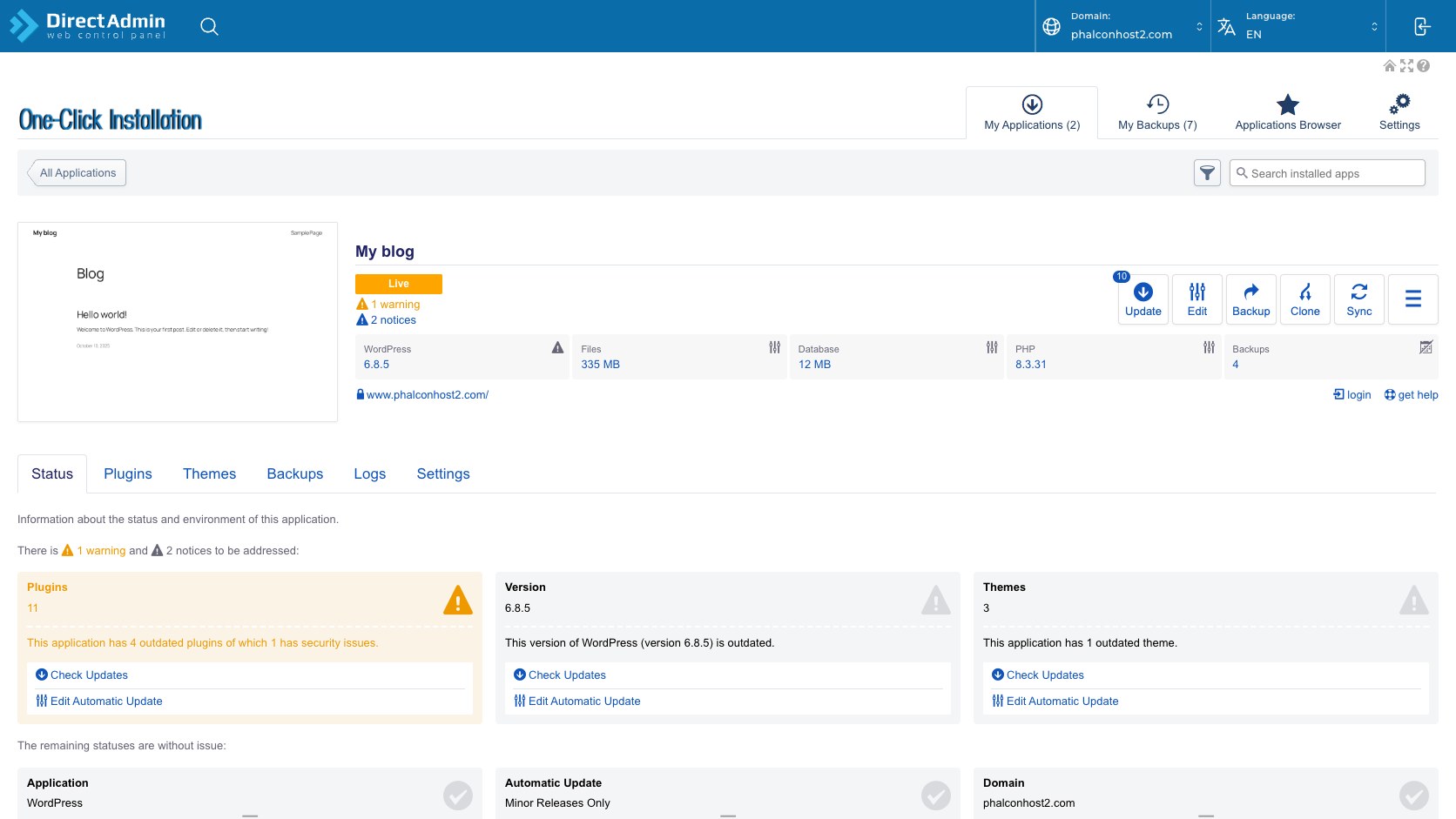Open the filter funnel button
Image resolution: width=1456 pixels, height=819 pixels.
[1207, 173]
